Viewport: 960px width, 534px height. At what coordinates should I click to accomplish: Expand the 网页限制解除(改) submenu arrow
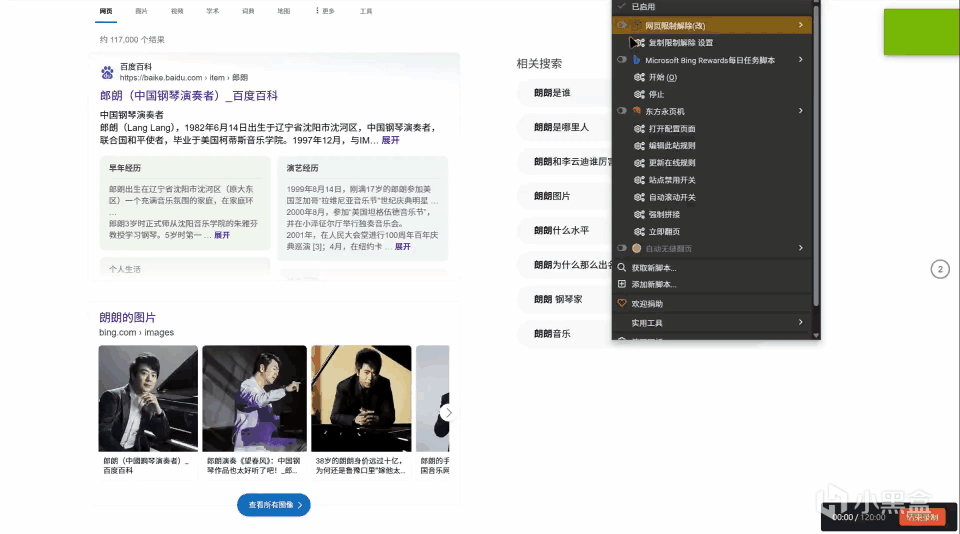point(801,25)
